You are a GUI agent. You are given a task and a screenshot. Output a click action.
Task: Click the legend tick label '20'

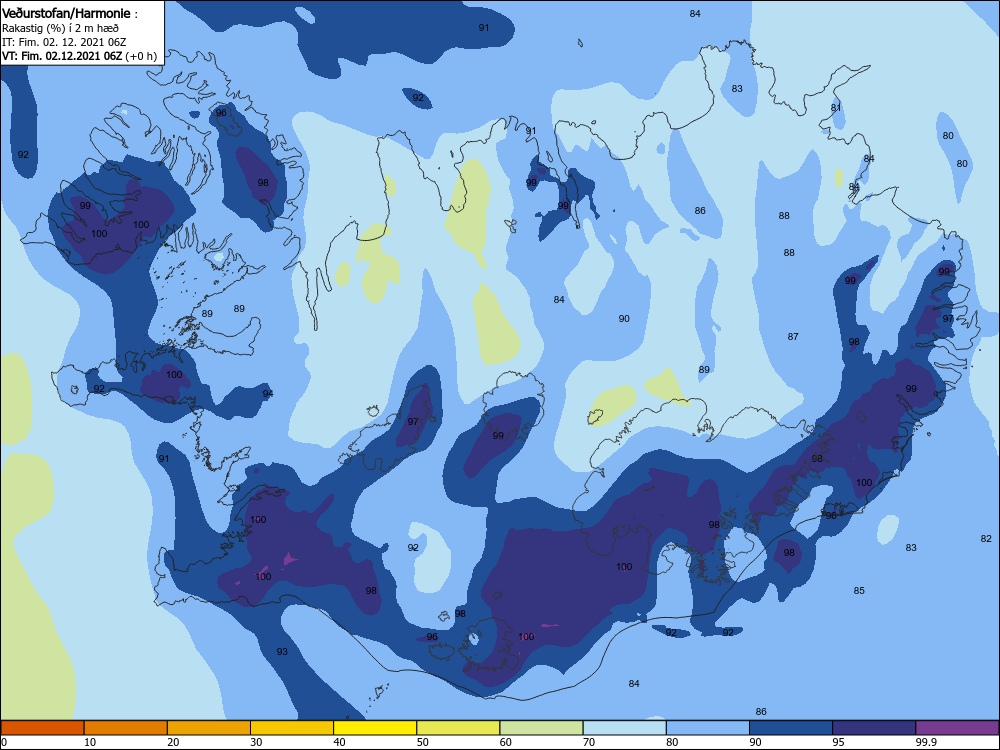173,742
